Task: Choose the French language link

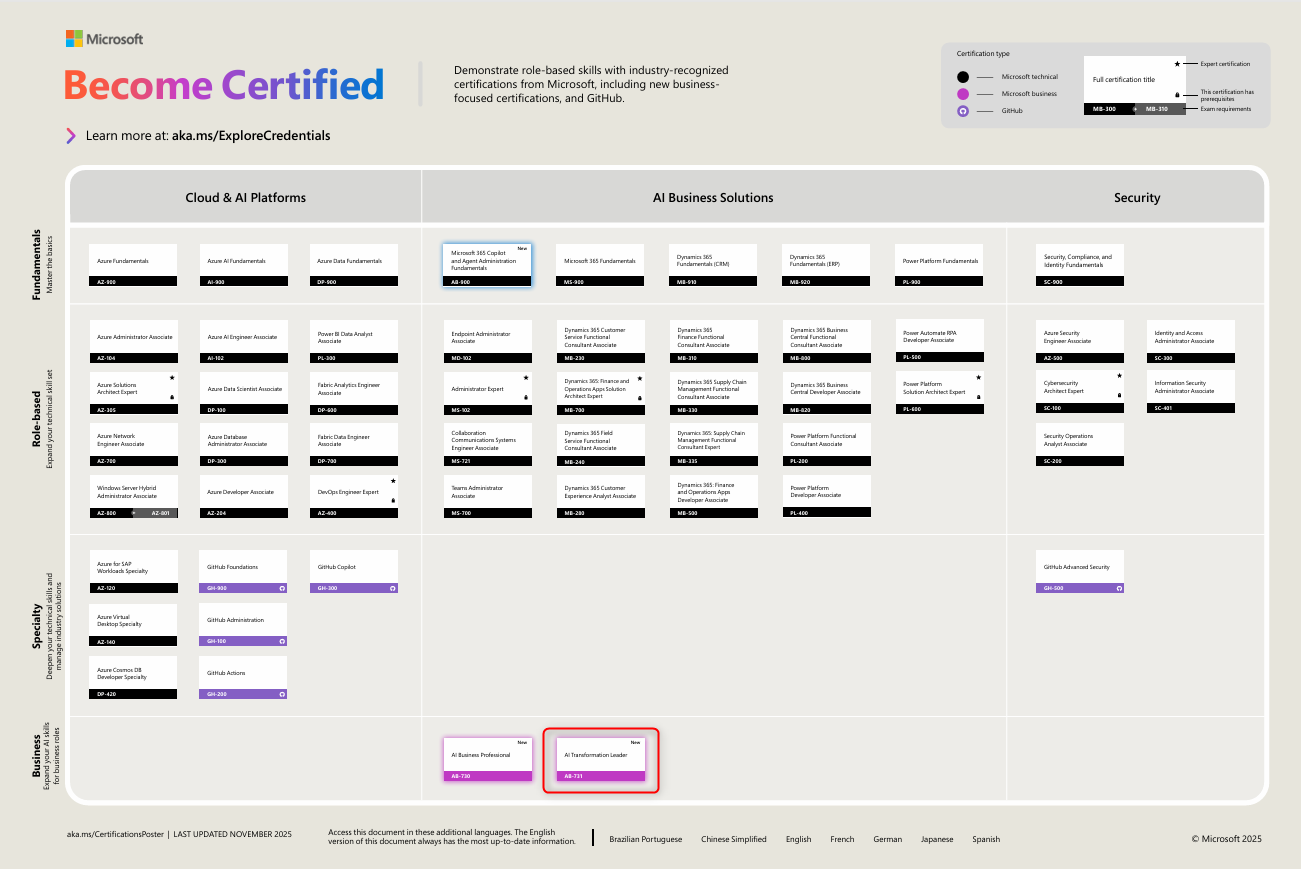Action: tap(842, 839)
